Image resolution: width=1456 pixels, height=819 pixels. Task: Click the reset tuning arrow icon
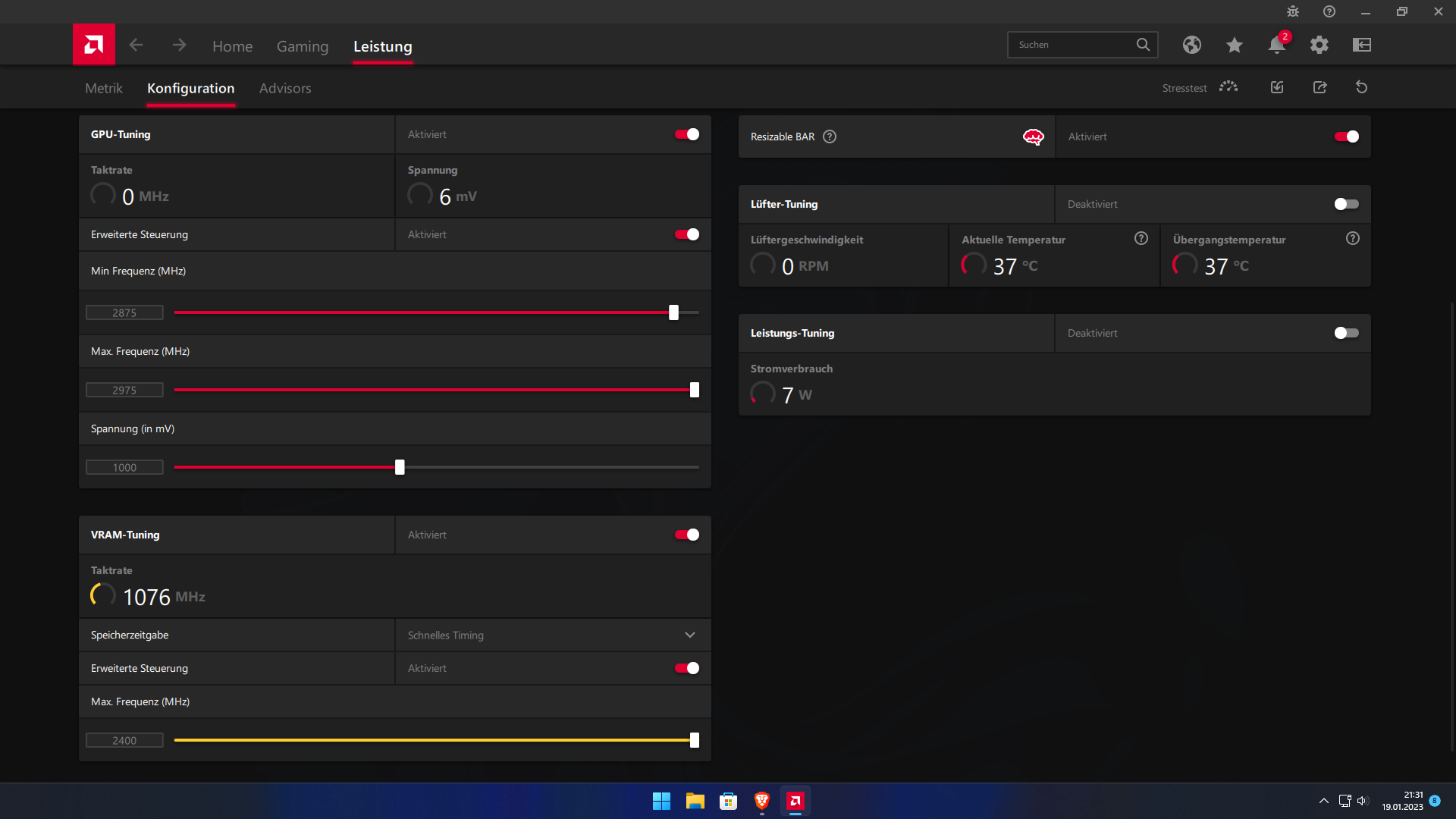1361,87
